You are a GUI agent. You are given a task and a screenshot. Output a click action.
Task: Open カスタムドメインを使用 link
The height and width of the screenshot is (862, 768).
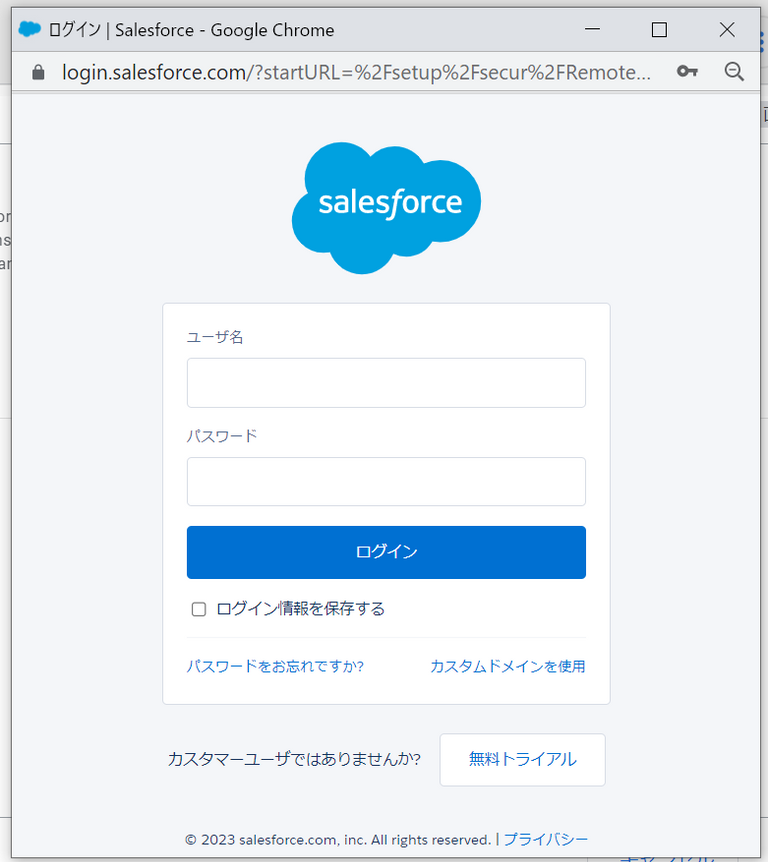(x=507, y=666)
